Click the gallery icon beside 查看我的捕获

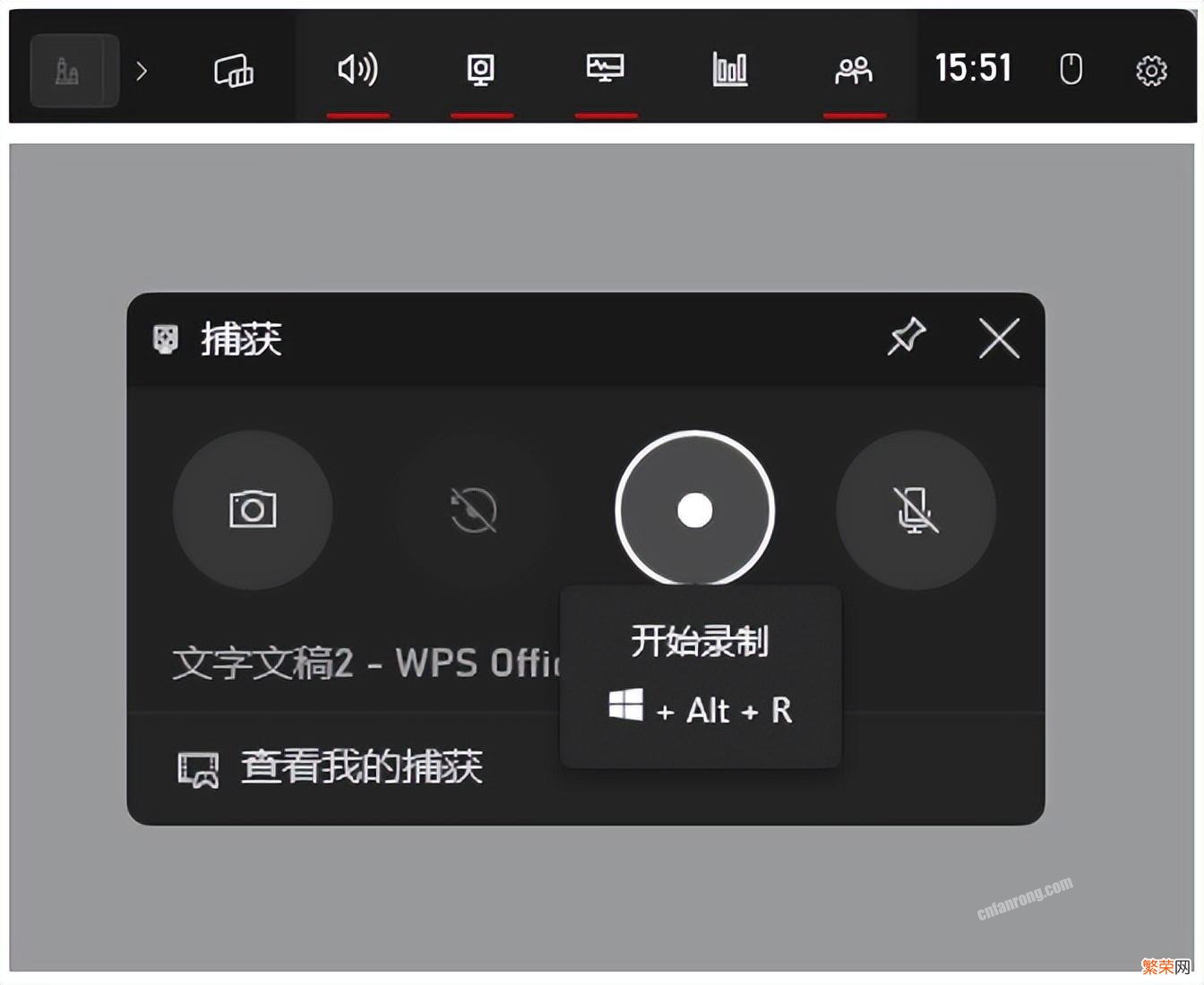(198, 769)
